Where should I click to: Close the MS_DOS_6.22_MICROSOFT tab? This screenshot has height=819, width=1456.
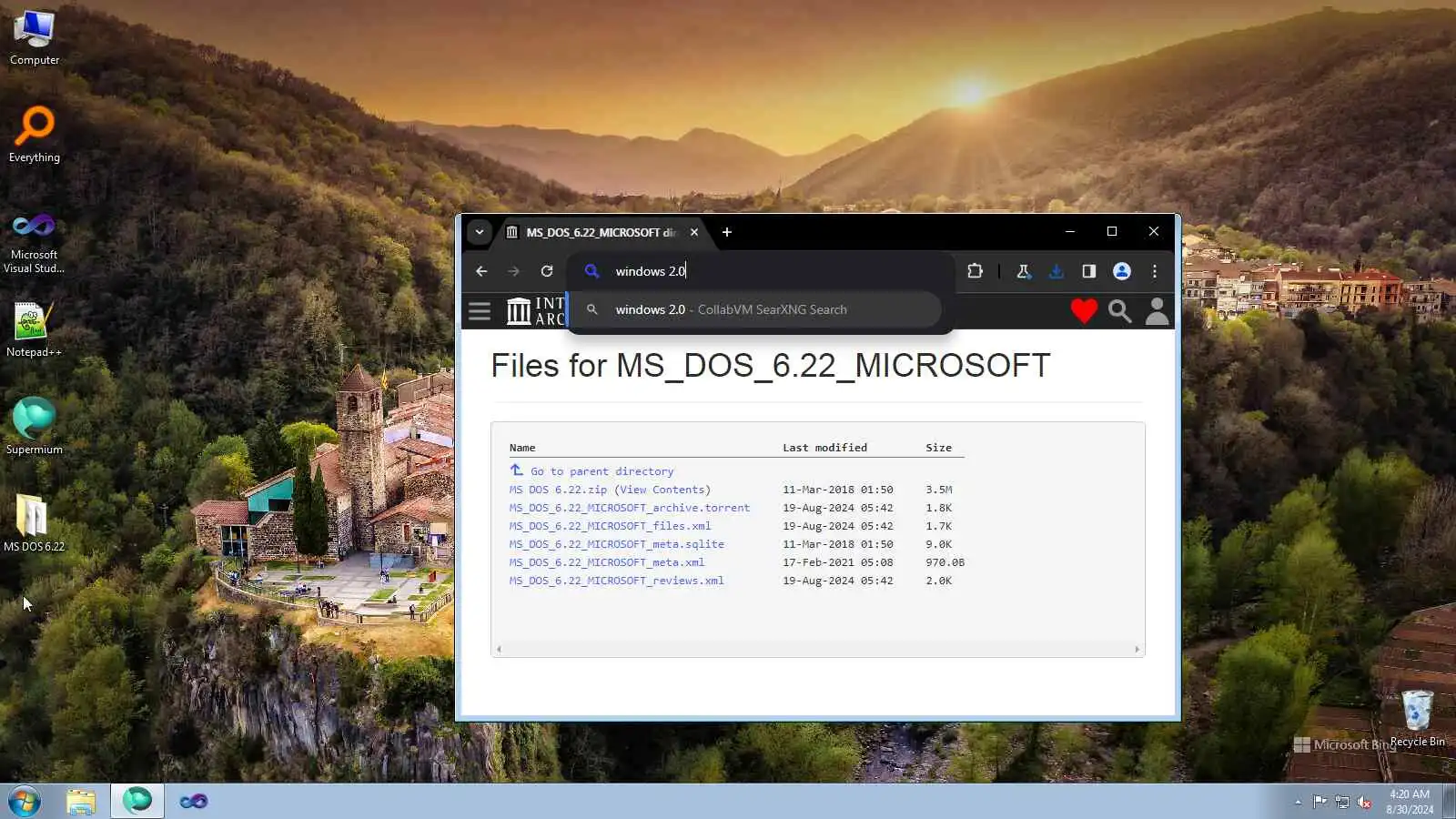[694, 232]
